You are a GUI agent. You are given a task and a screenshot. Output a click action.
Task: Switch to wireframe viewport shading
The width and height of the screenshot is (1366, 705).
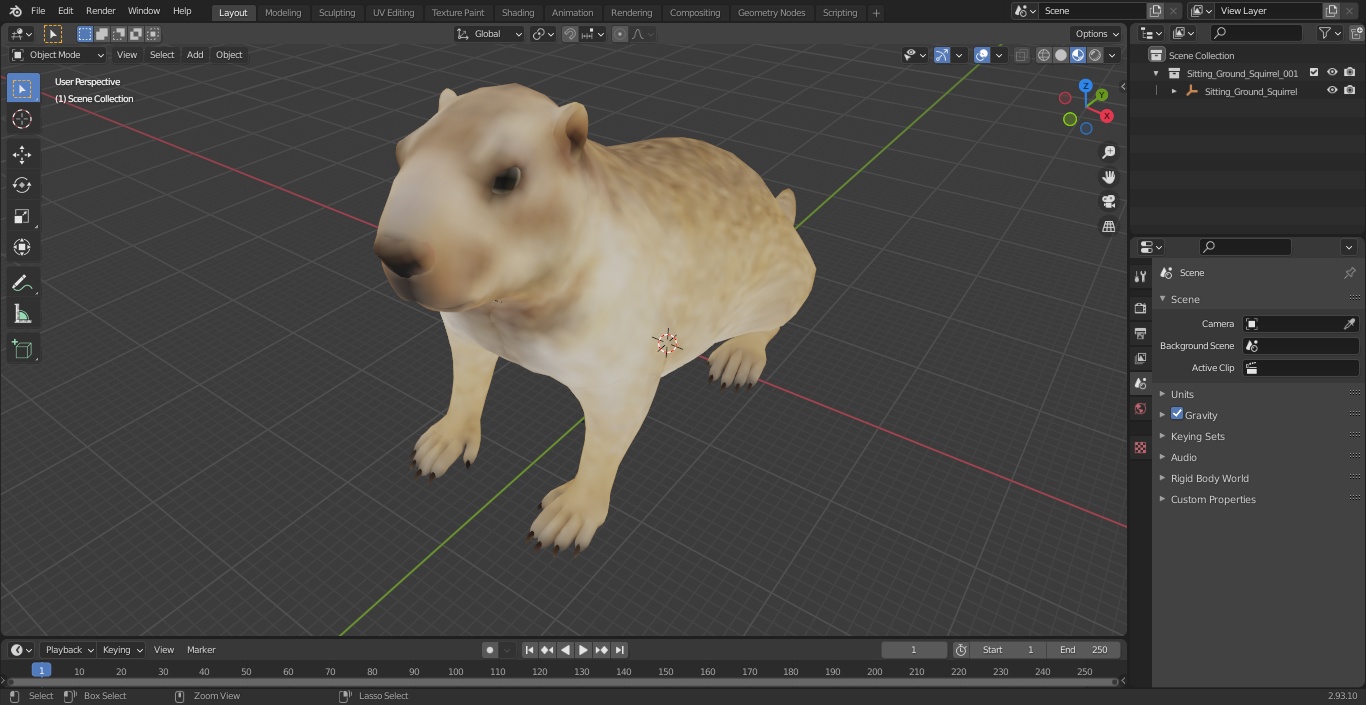pos(1044,55)
